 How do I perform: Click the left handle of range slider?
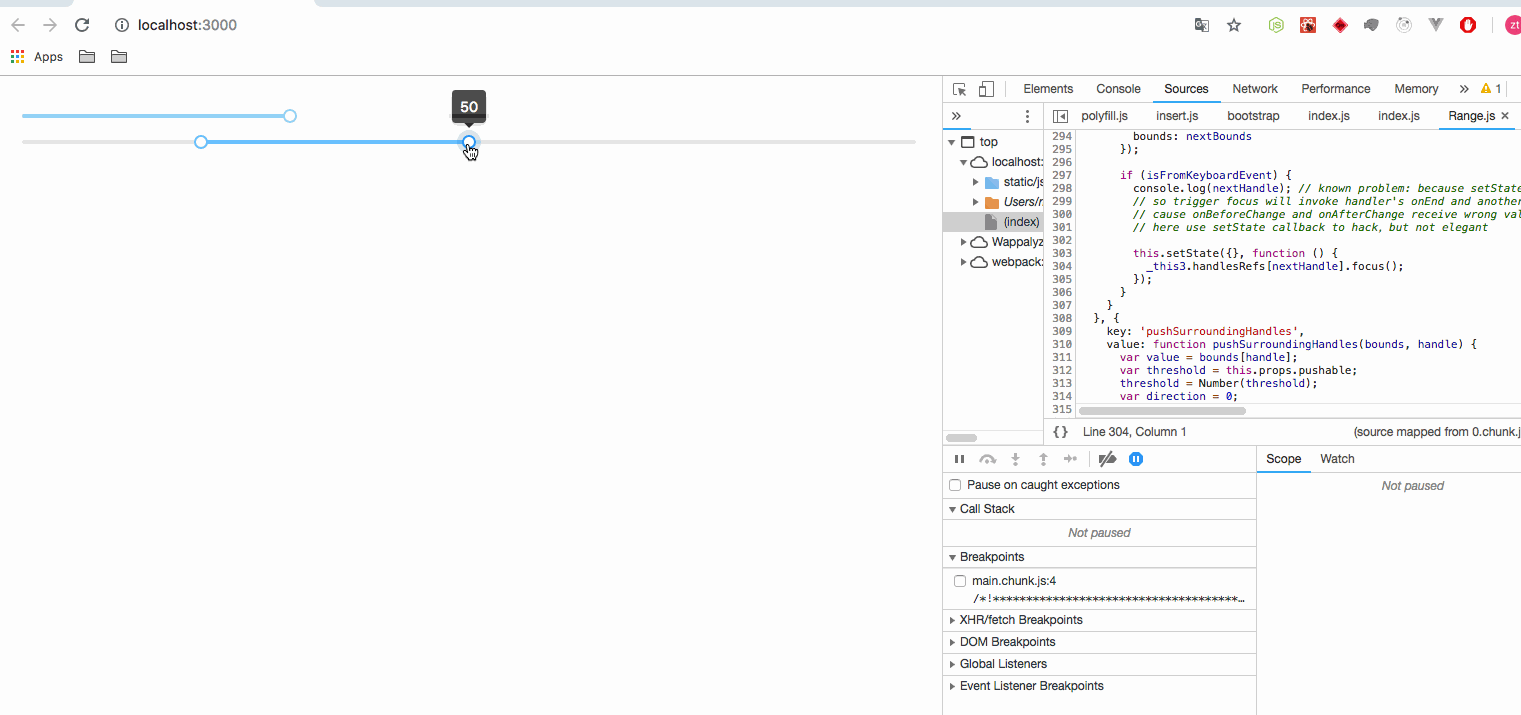point(201,142)
